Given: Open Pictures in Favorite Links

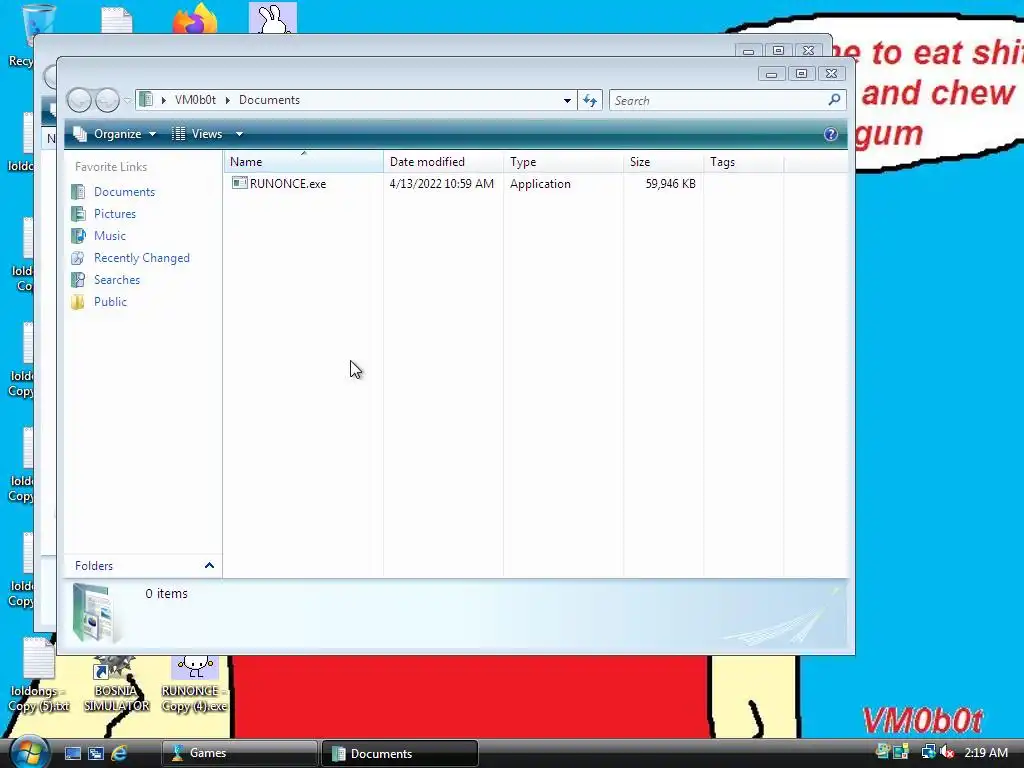Looking at the screenshot, I should pyautogui.click(x=114, y=214).
